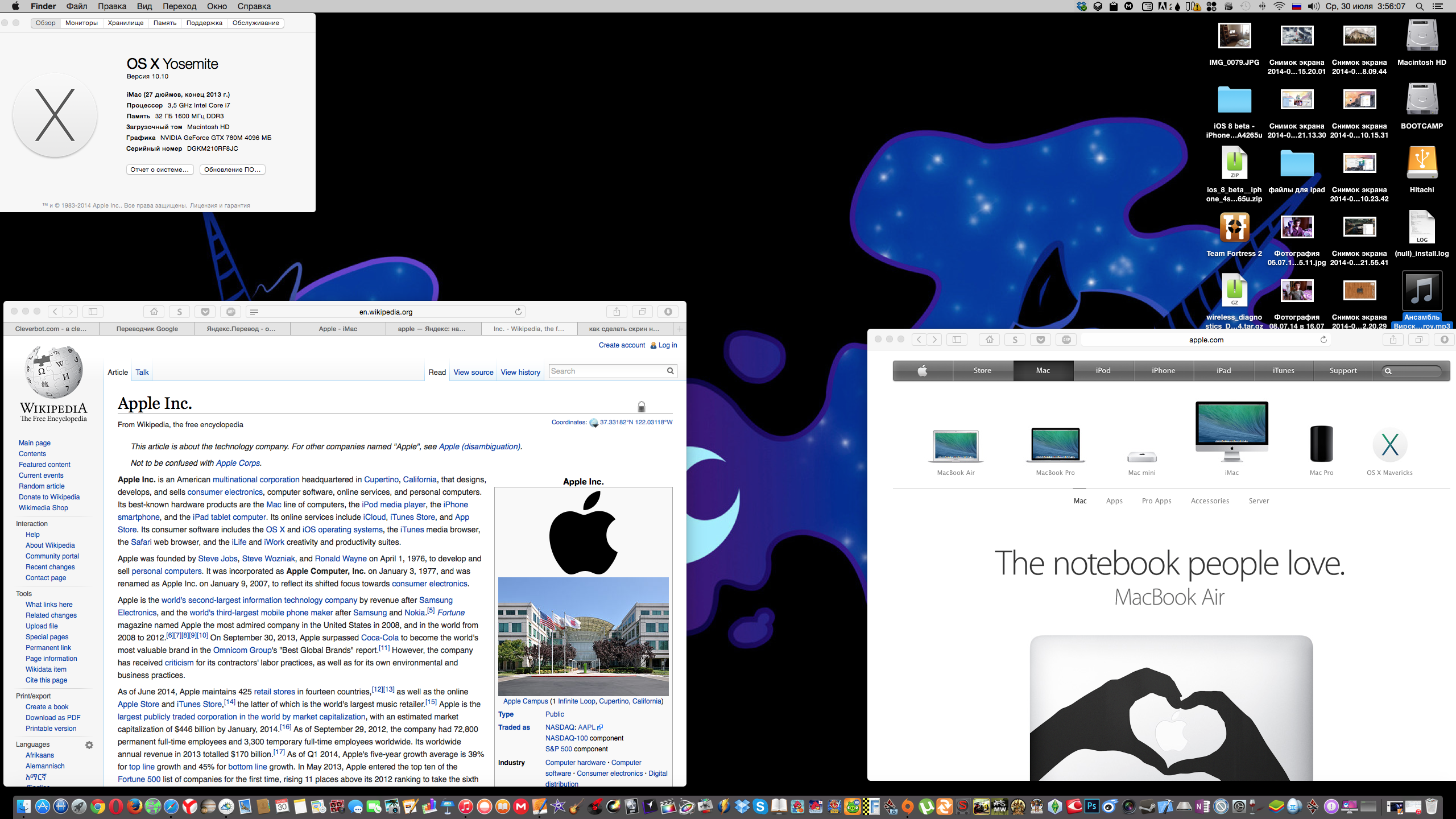Click Store in apple.com navigation
Image resolution: width=1456 pixels, height=819 pixels.
(982, 370)
